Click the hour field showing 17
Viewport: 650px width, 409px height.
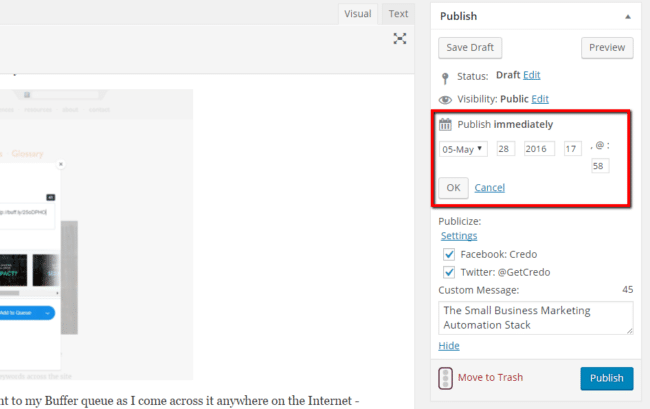(572, 149)
